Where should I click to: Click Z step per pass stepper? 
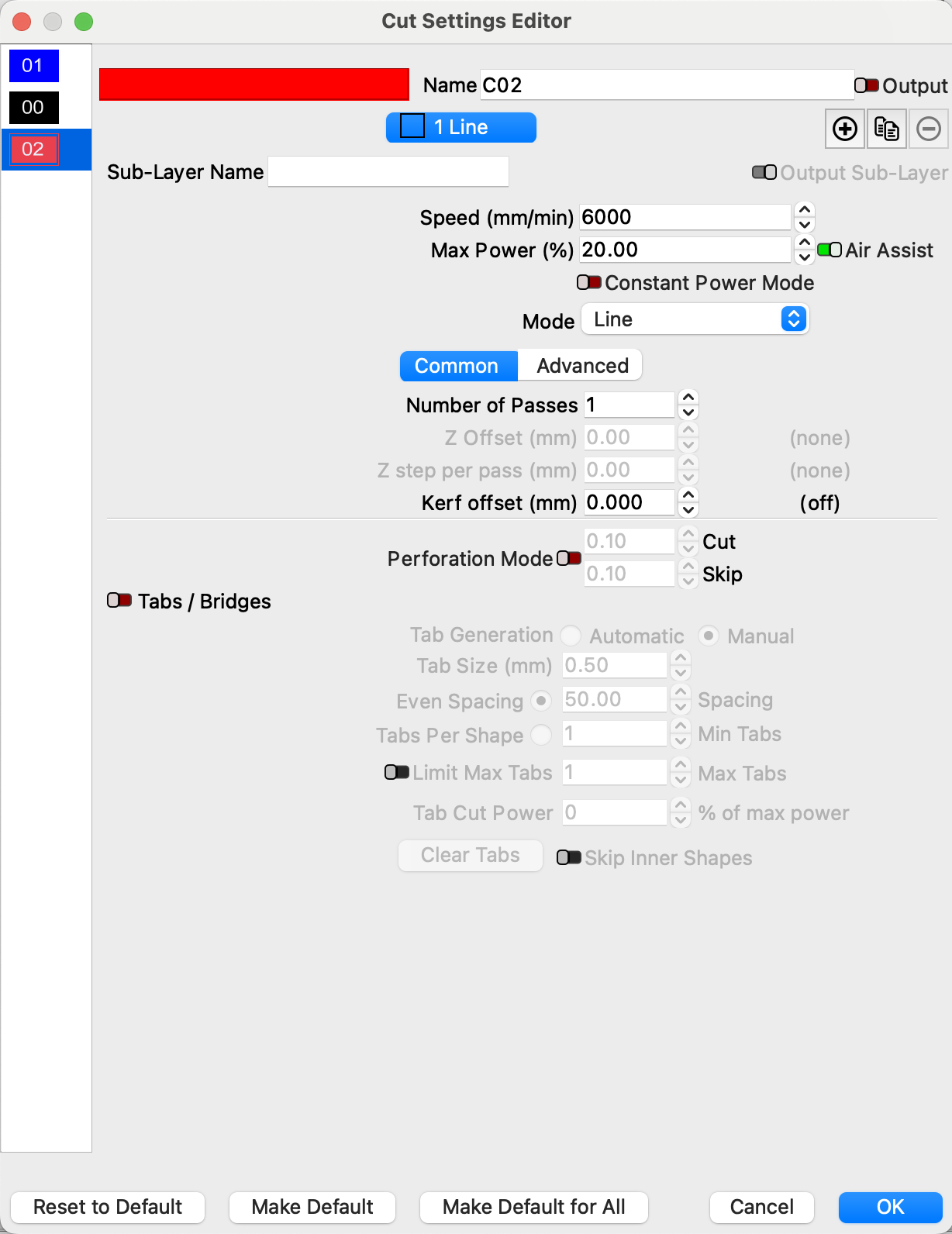[688, 470]
